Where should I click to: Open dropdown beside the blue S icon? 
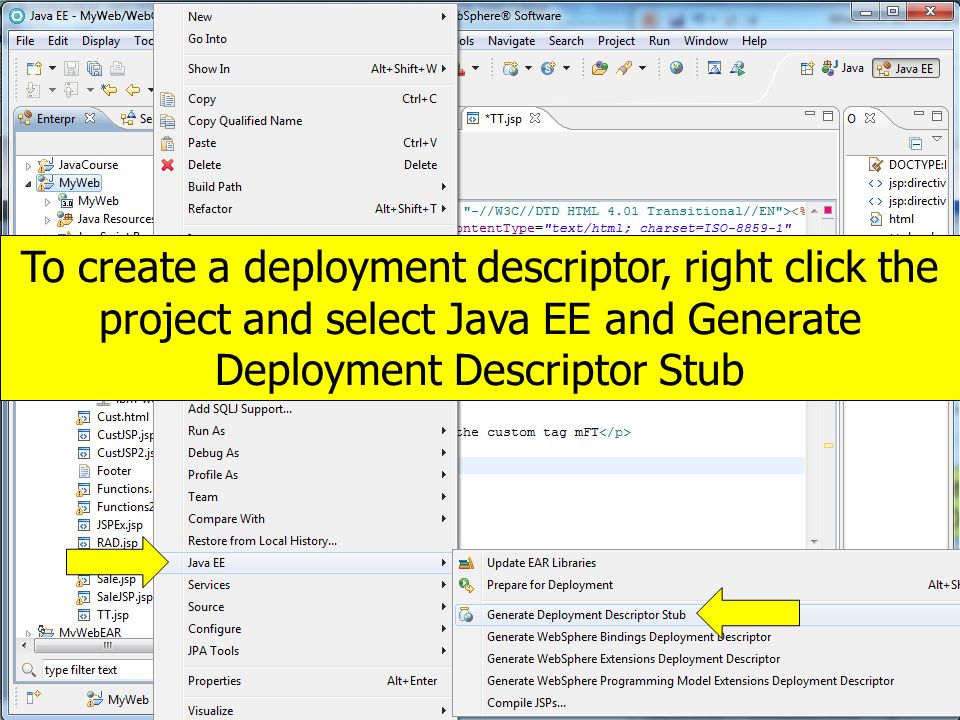[566, 68]
